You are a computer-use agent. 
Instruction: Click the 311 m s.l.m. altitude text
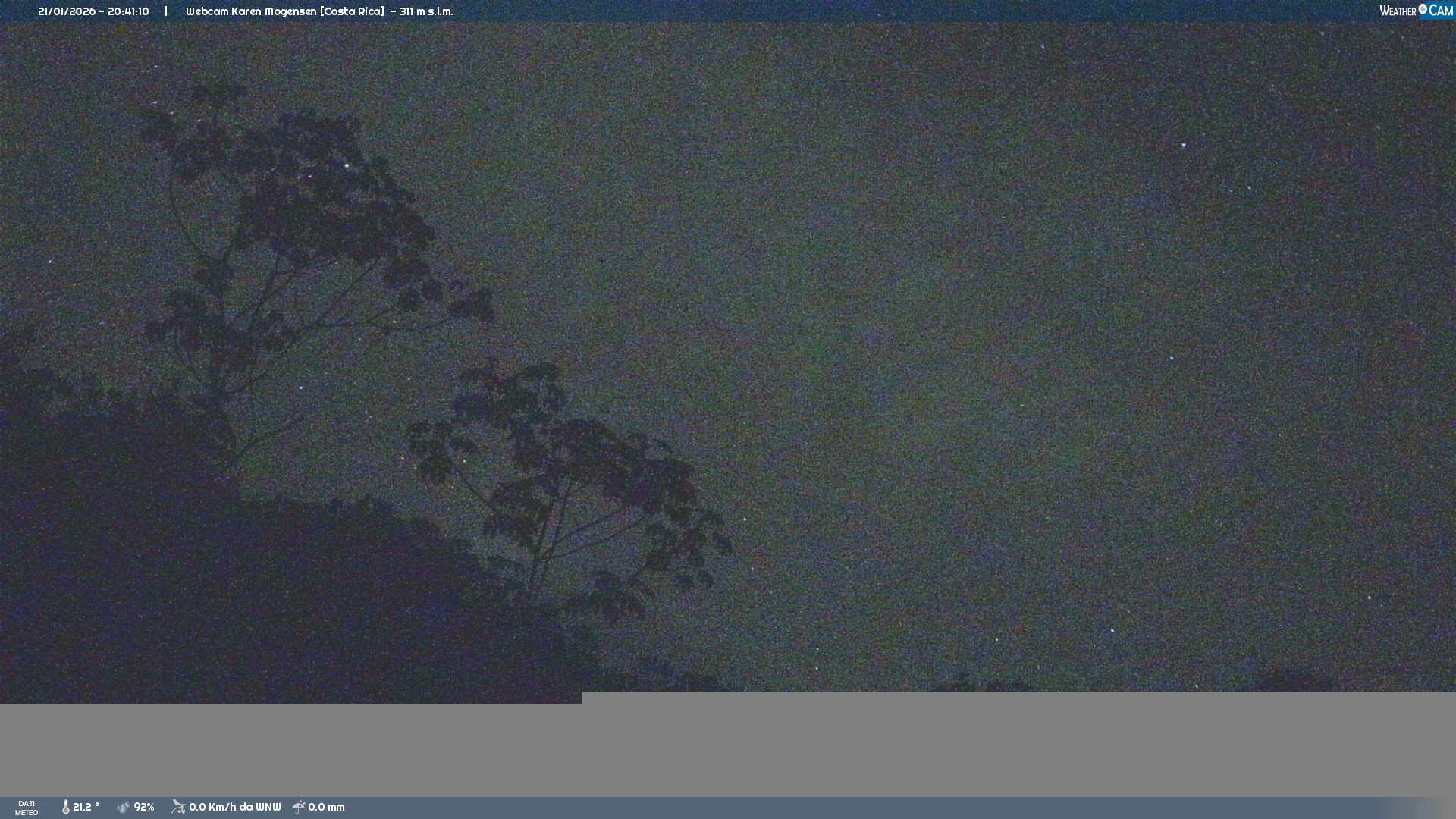coord(426,11)
